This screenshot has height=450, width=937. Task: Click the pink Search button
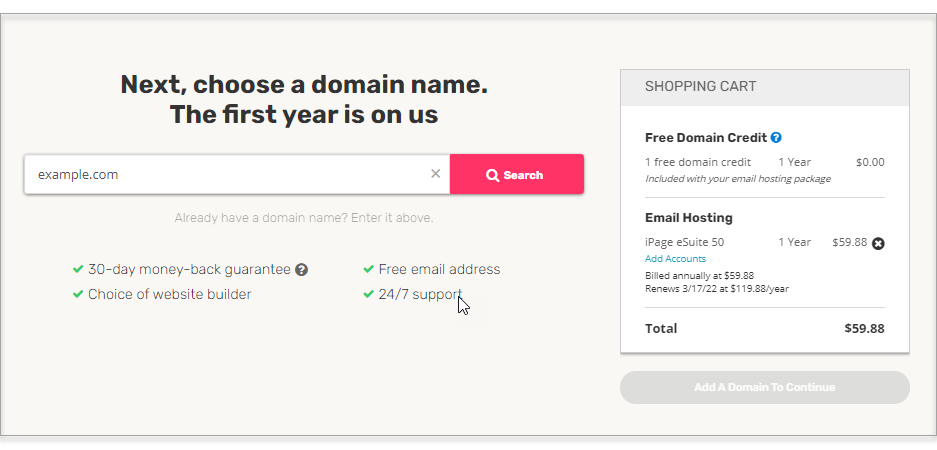(517, 174)
